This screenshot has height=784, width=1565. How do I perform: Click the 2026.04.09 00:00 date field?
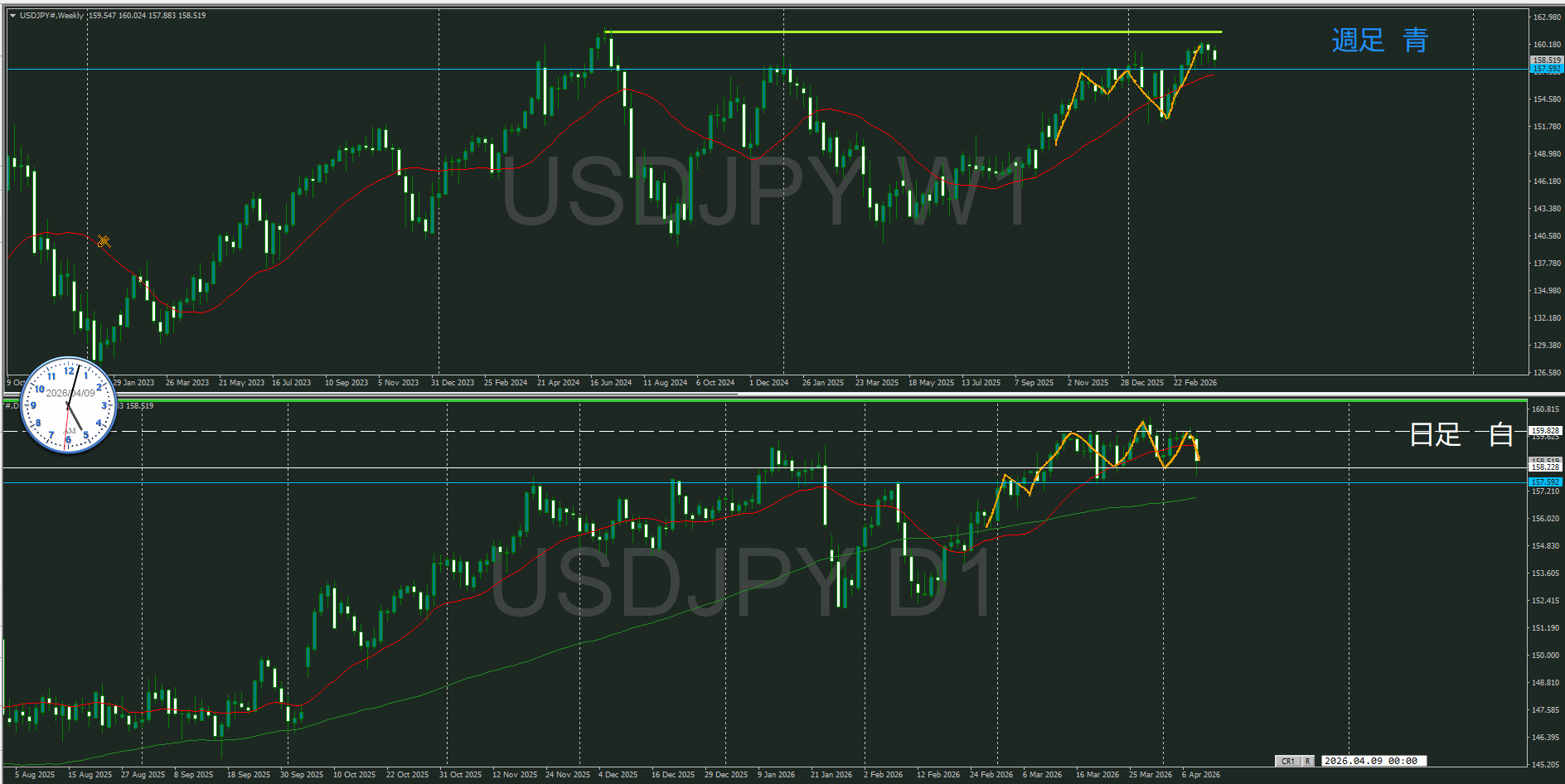(1370, 761)
